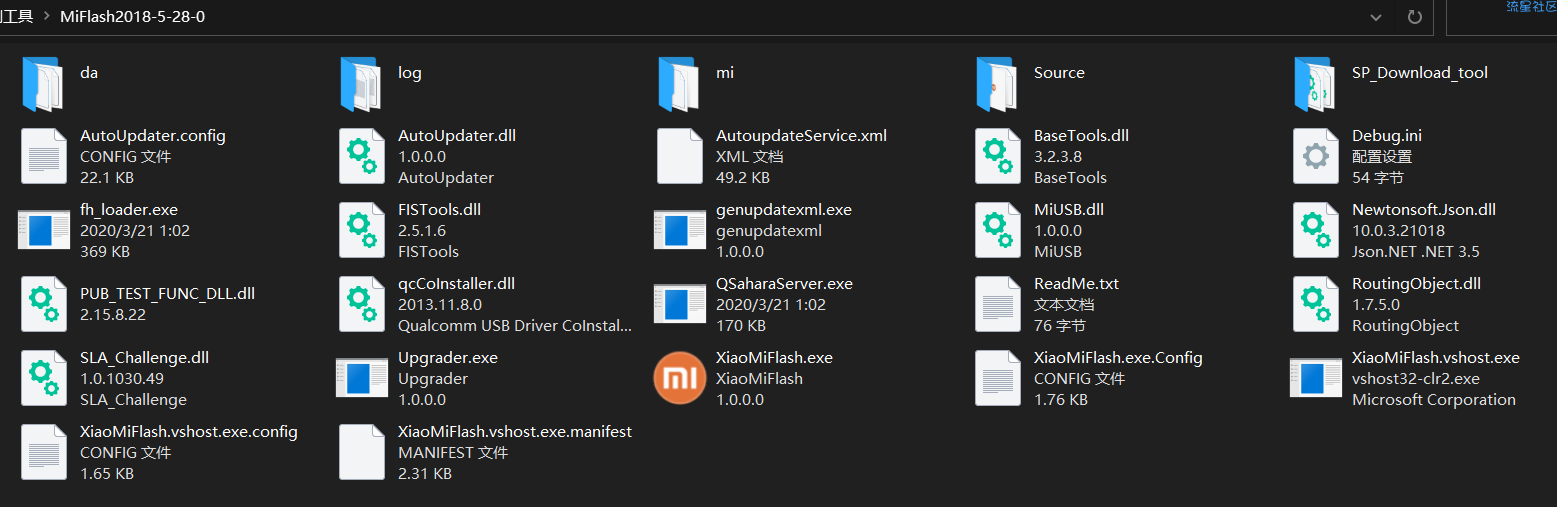Open the SP_Download_tool folder icon
This screenshot has width=1557, height=507.
tap(1315, 83)
